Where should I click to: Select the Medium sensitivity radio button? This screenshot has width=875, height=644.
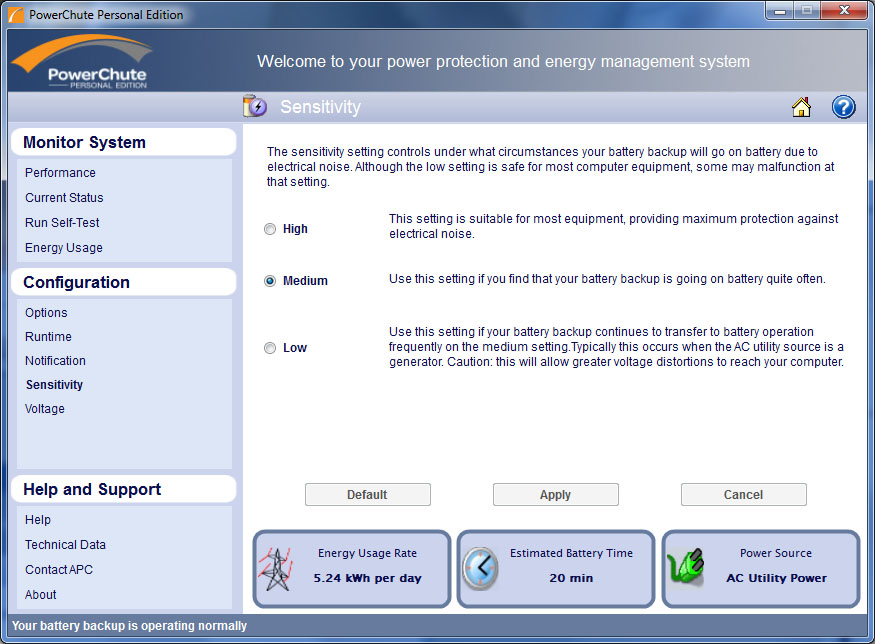click(270, 281)
